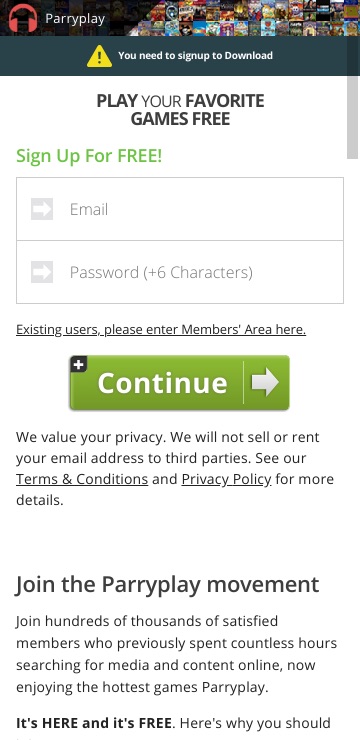Open the Terms & Conditions link

tap(82, 479)
